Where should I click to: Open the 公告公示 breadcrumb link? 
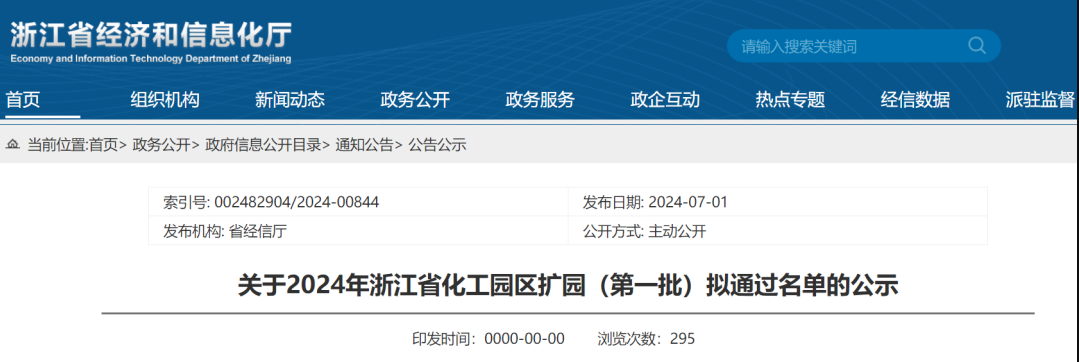pyautogui.click(x=437, y=145)
